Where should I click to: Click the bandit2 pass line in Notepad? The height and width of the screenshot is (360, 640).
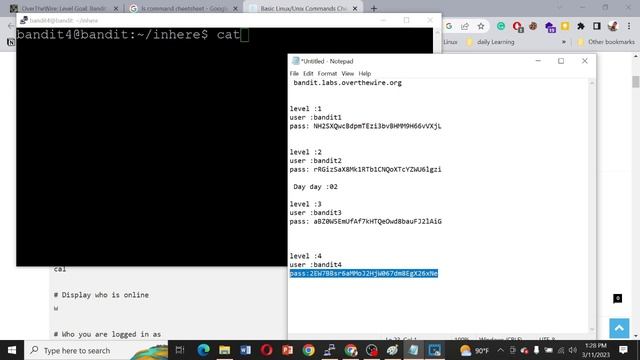click(365, 169)
